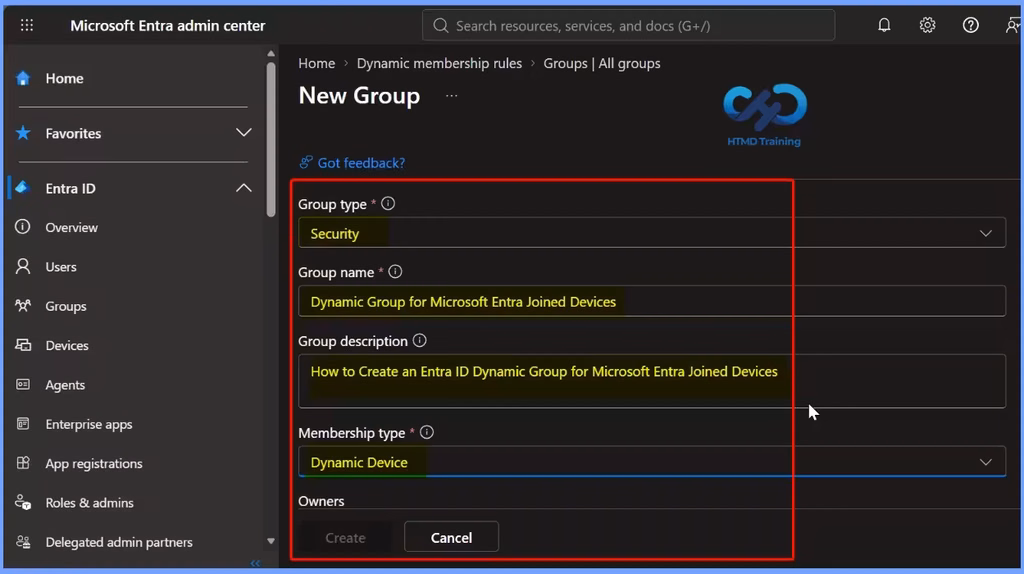Click the Got feedback icon
This screenshot has width=1024, height=574.
(306, 162)
